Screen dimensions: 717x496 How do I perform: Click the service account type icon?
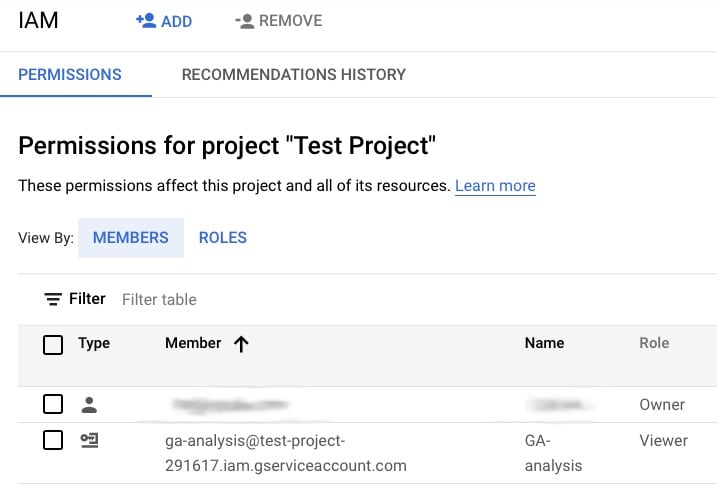[x=89, y=440]
